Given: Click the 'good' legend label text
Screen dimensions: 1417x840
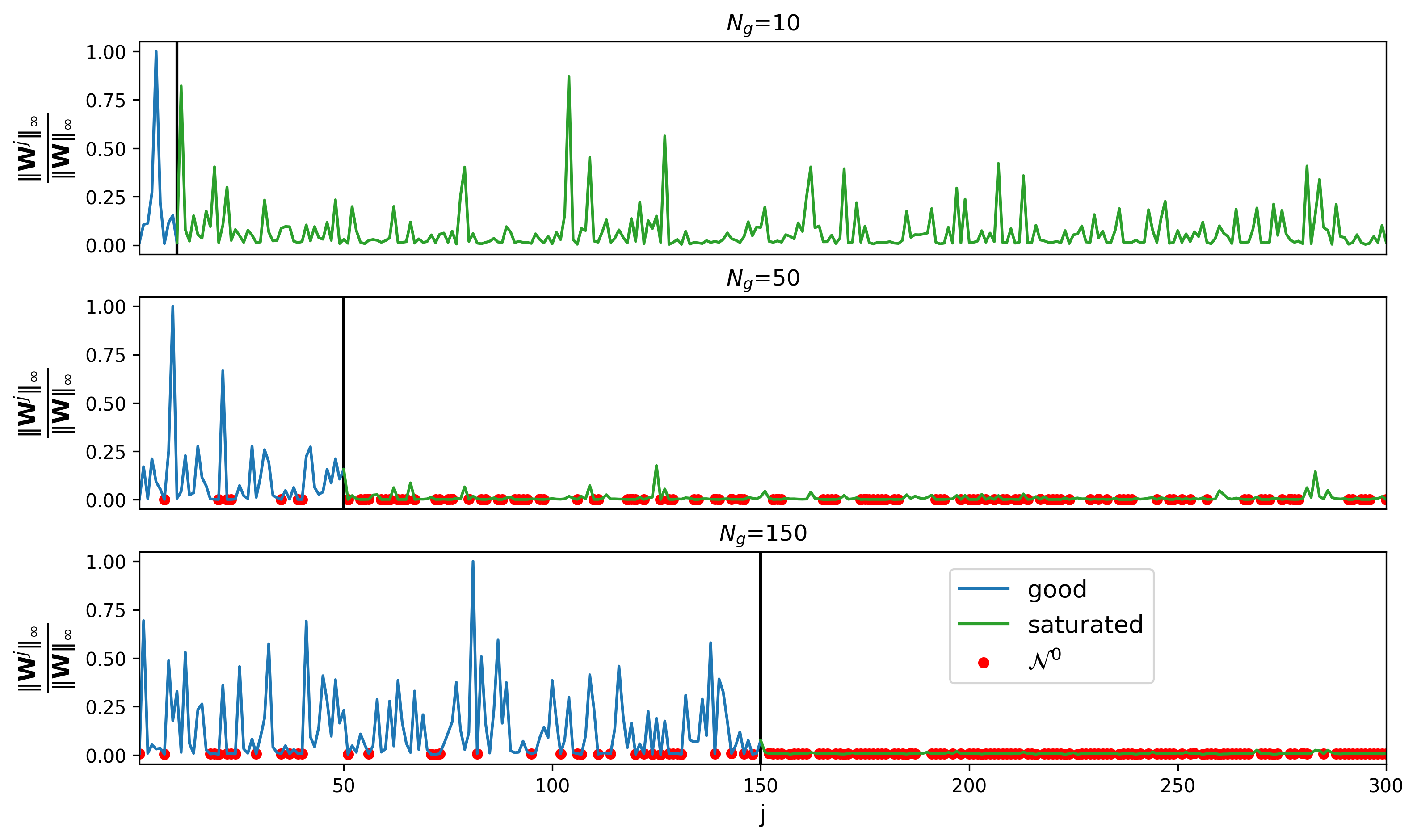Looking at the screenshot, I should coord(1057,589).
